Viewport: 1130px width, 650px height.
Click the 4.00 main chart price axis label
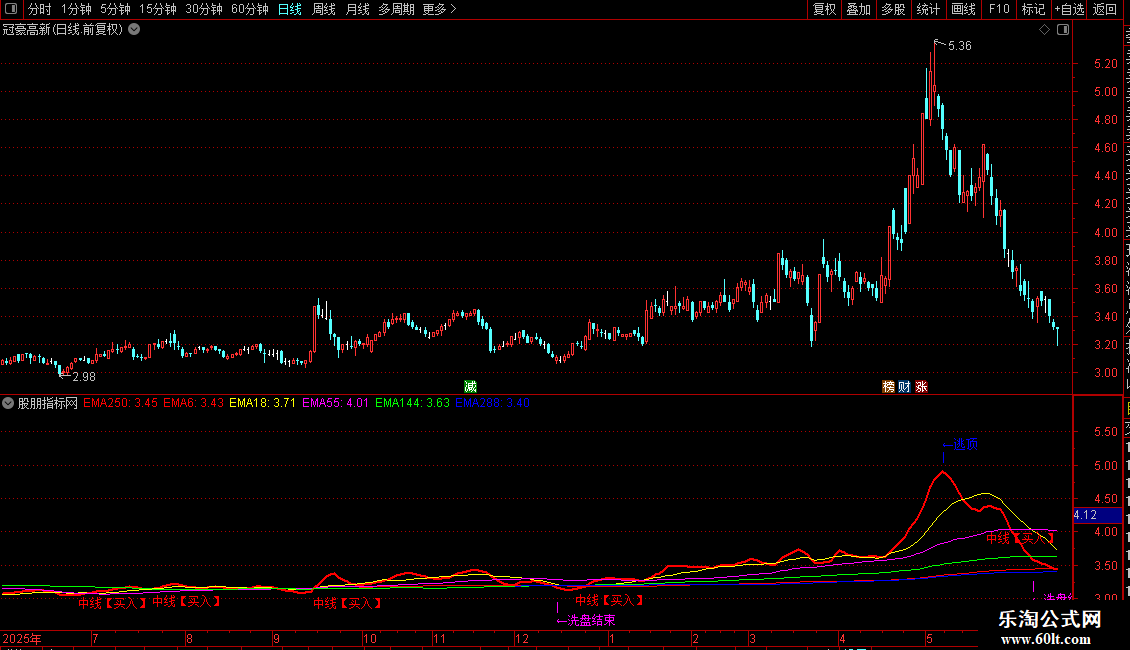[x=1105, y=233]
